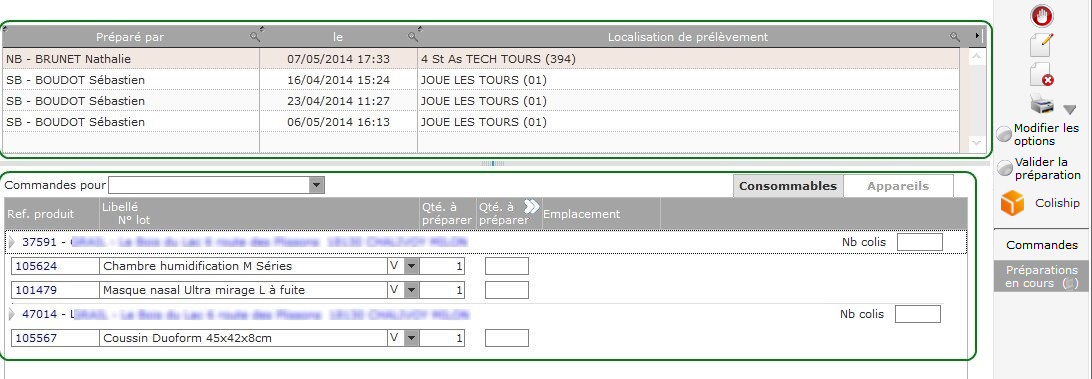This screenshot has height=379, width=1092.
Task: Click the edit document pencil icon
Action: pyautogui.click(x=1040, y=45)
